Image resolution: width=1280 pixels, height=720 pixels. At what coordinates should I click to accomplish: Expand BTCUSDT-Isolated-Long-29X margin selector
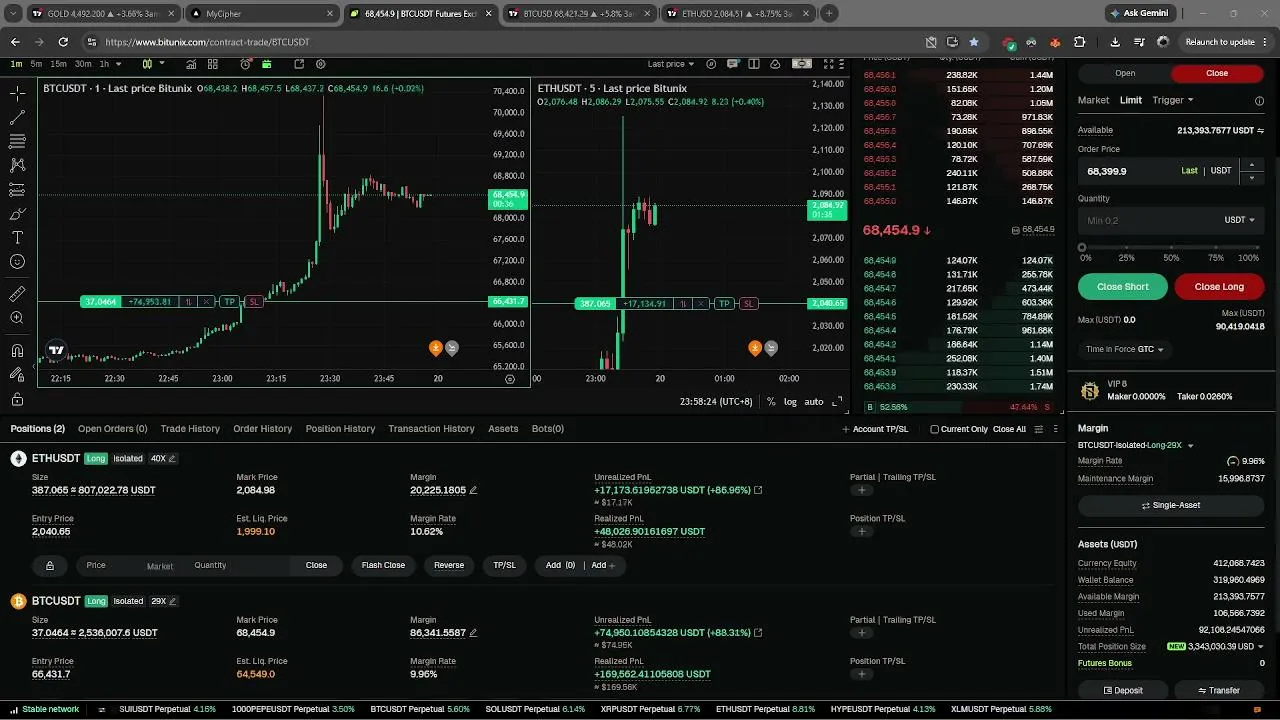1136,445
